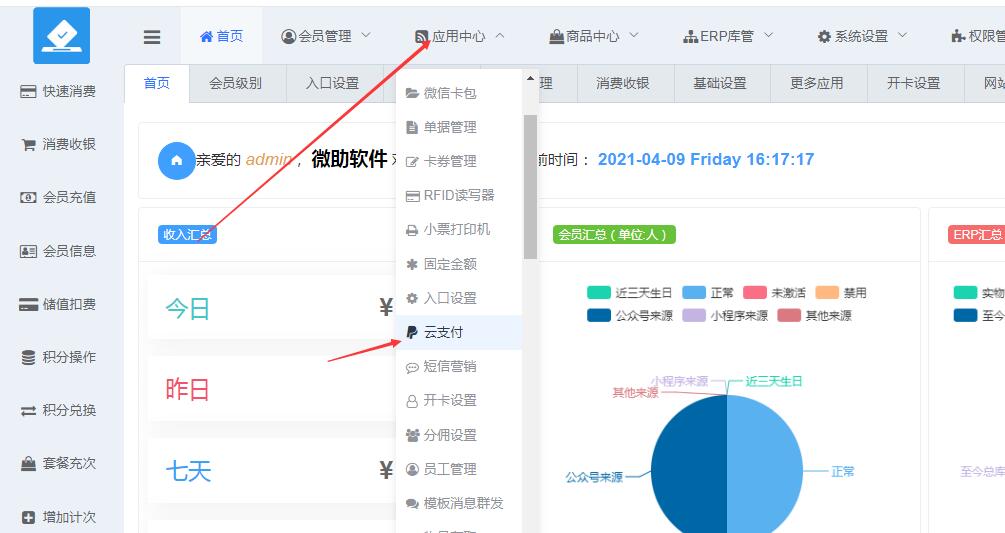The image size is (1005, 533).
Task: Select 云支付 from the dropdown menu
Action: coord(443,332)
